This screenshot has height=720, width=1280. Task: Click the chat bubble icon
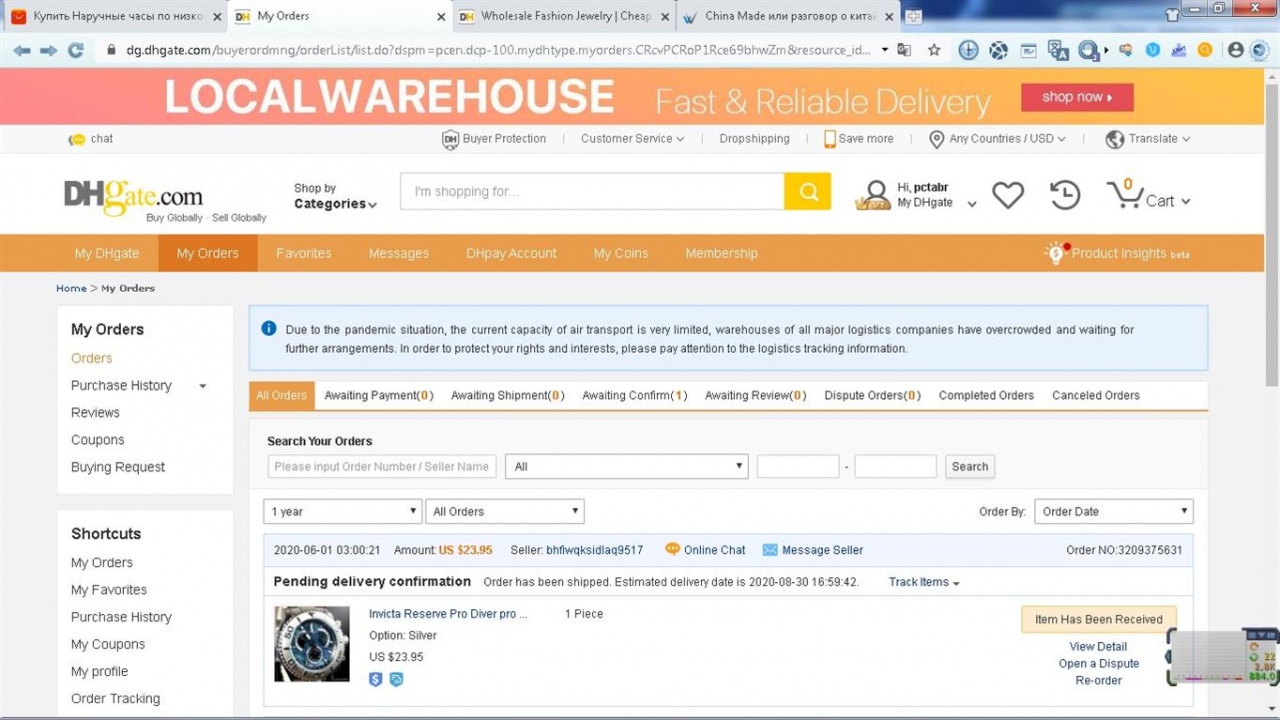pos(77,139)
